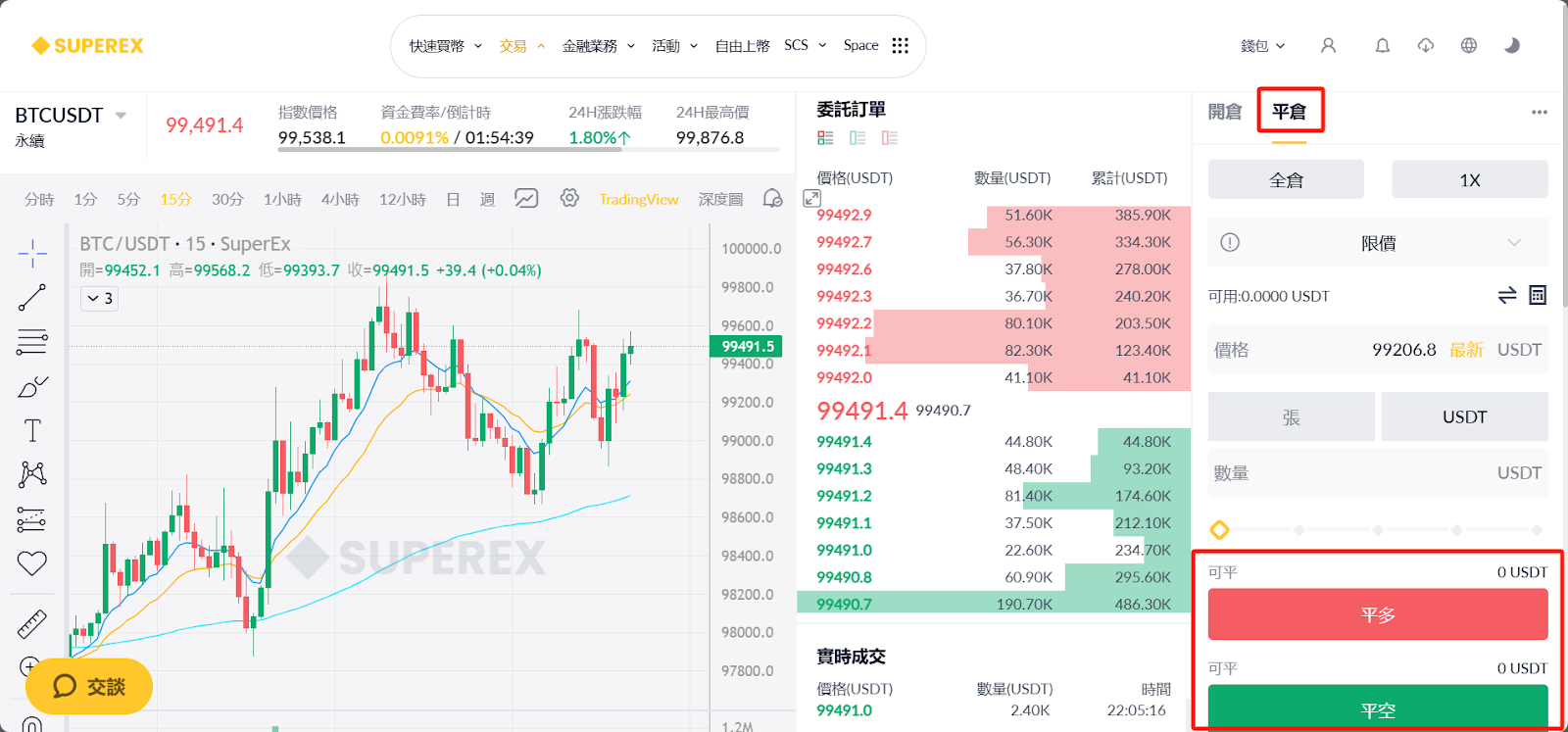Expand the 錢包 wallet menu
Image resolution: width=1568 pixels, height=732 pixels.
1262,46
